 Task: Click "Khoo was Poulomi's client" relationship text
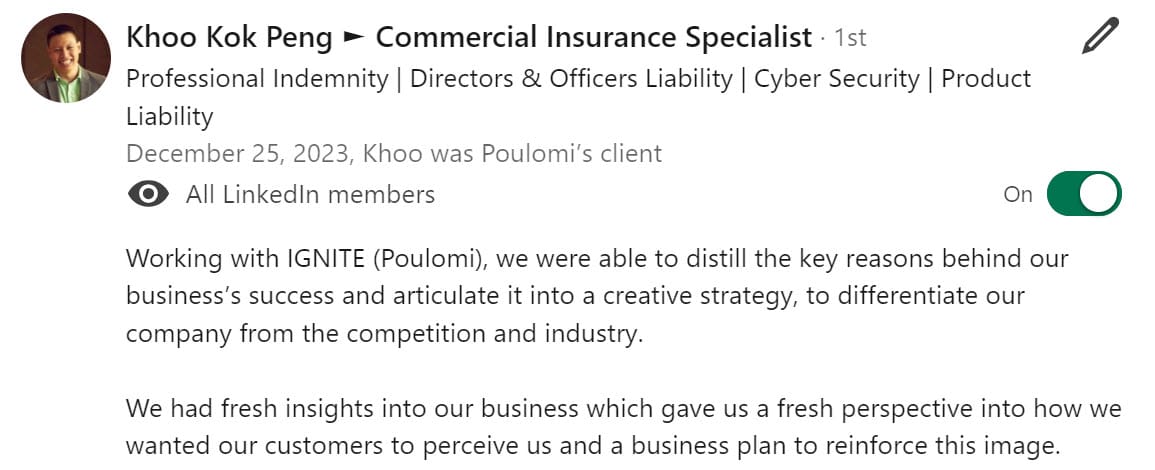point(514,153)
